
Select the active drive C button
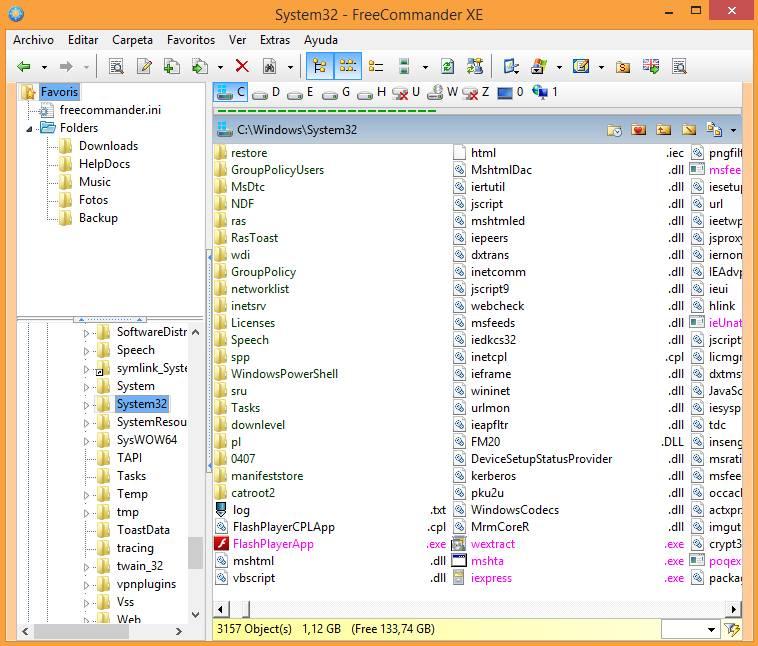point(231,92)
